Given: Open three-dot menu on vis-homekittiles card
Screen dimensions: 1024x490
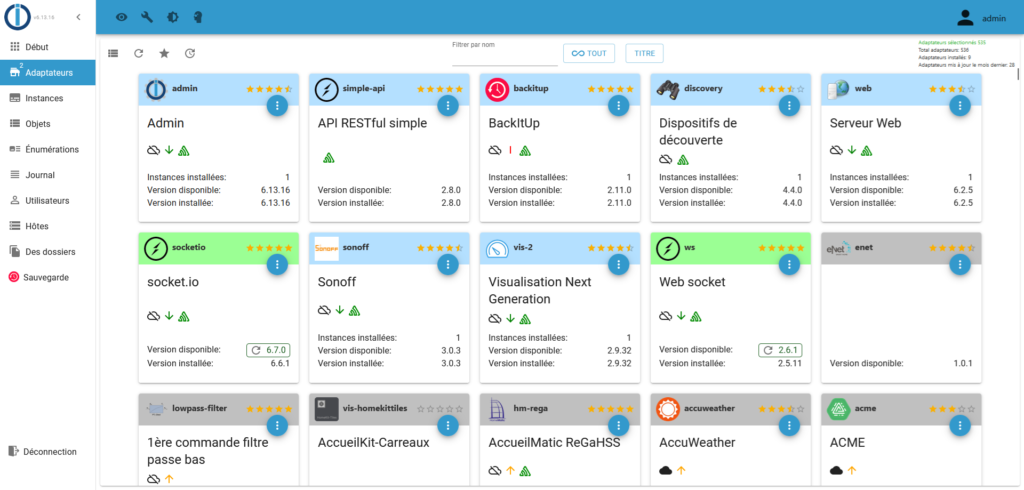Looking at the screenshot, I should [x=447, y=425].
